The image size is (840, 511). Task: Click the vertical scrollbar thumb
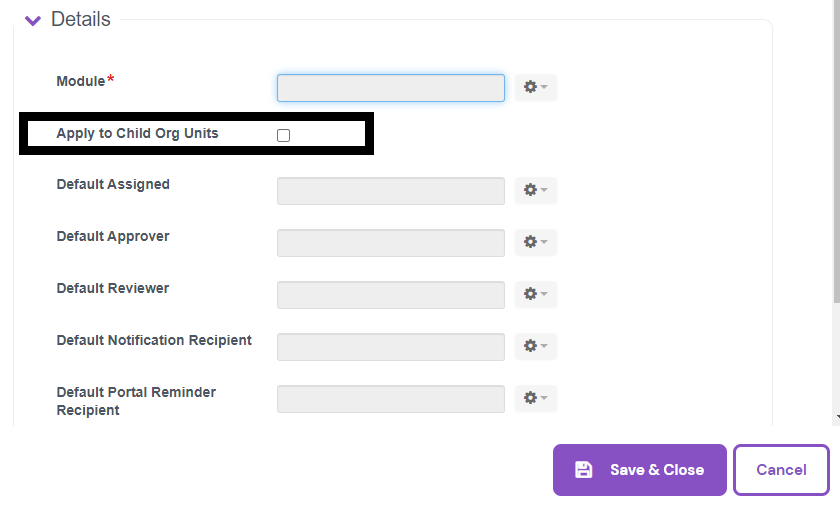pos(836,150)
